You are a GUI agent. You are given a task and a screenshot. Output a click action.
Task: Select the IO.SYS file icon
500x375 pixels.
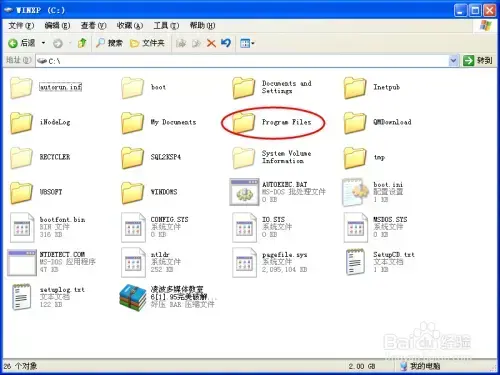(x=245, y=228)
